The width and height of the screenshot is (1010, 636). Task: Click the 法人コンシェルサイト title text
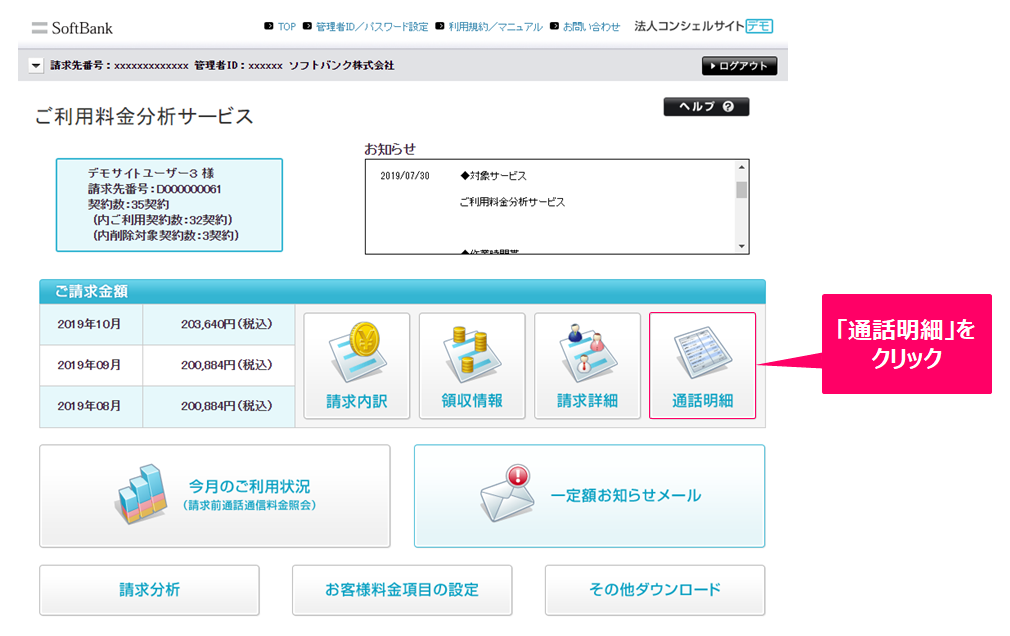(x=689, y=26)
